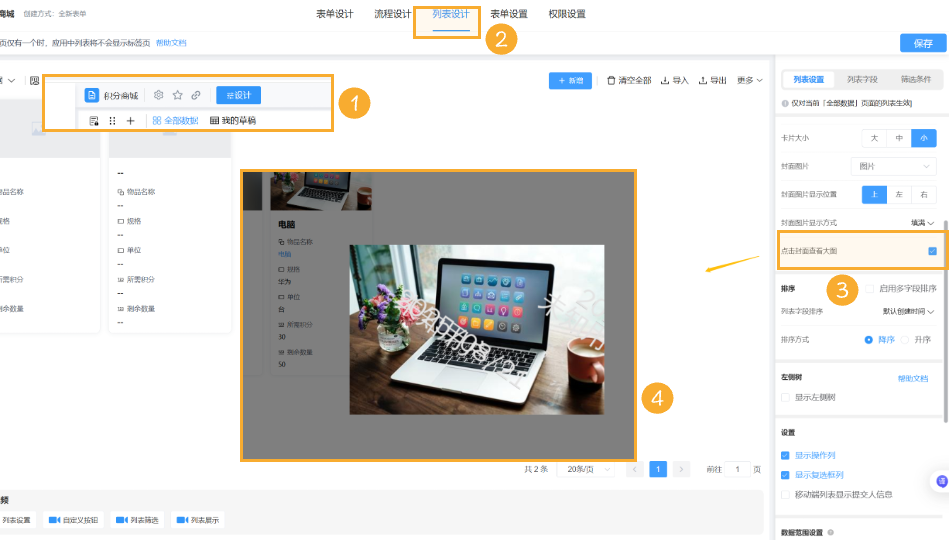Open the 列表展示 video tutorial
This screenshot has width=949, height=540.
point(198,520)
